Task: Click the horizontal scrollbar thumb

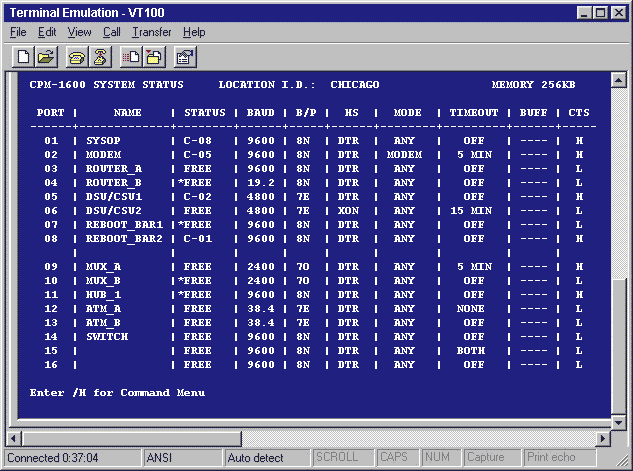Action: pos(131,438)
